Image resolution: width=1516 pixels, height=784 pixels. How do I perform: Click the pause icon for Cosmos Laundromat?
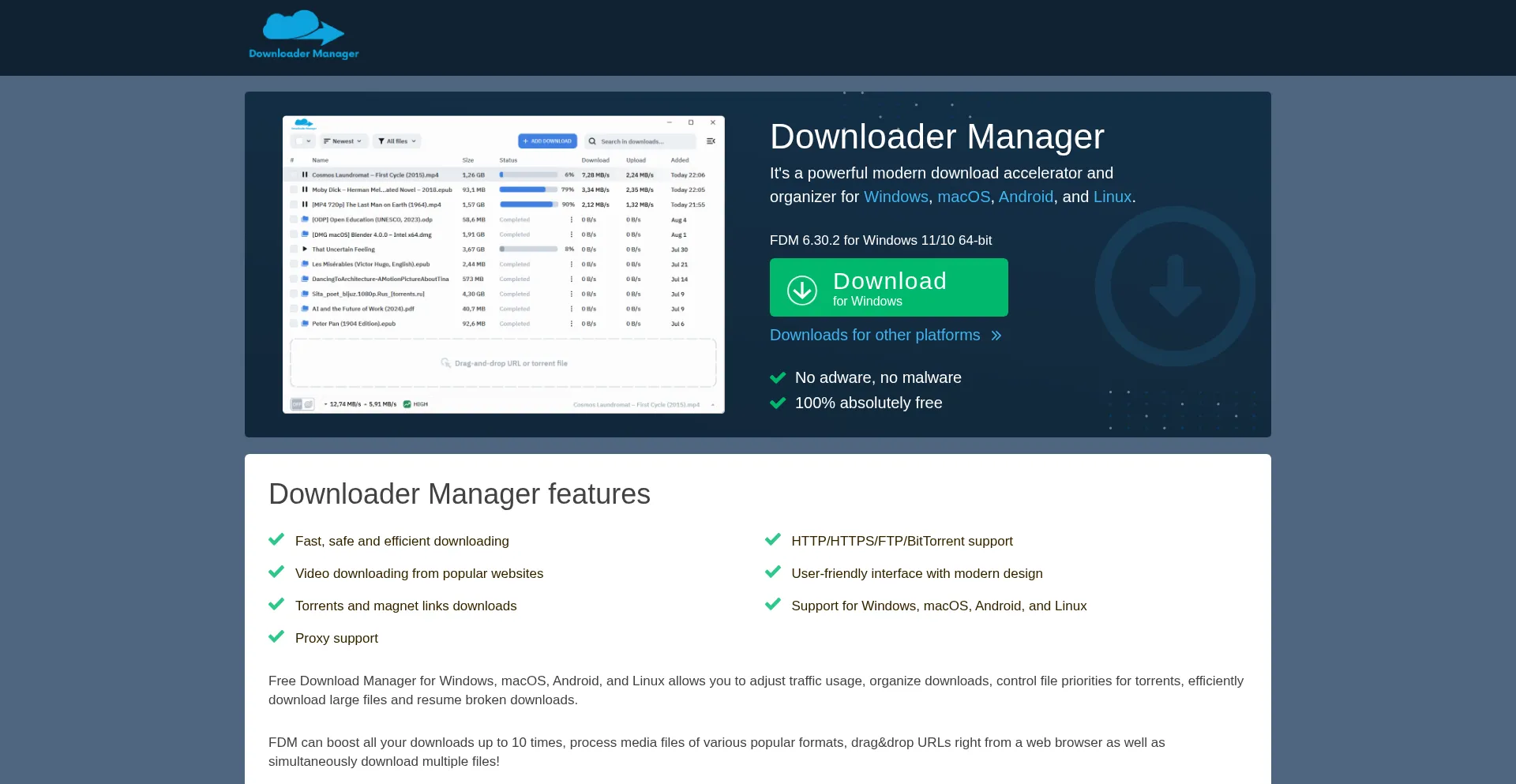click(305, 174)
